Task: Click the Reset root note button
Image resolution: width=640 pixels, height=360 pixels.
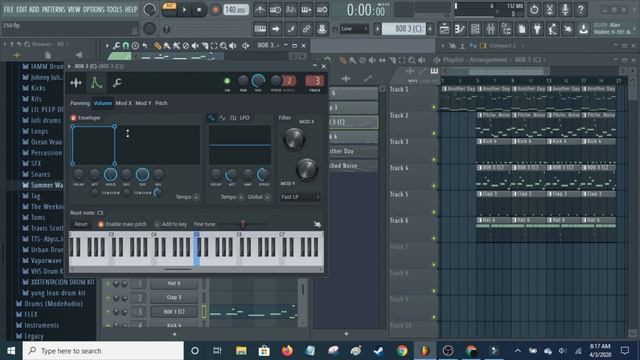Action: point(81,224)
